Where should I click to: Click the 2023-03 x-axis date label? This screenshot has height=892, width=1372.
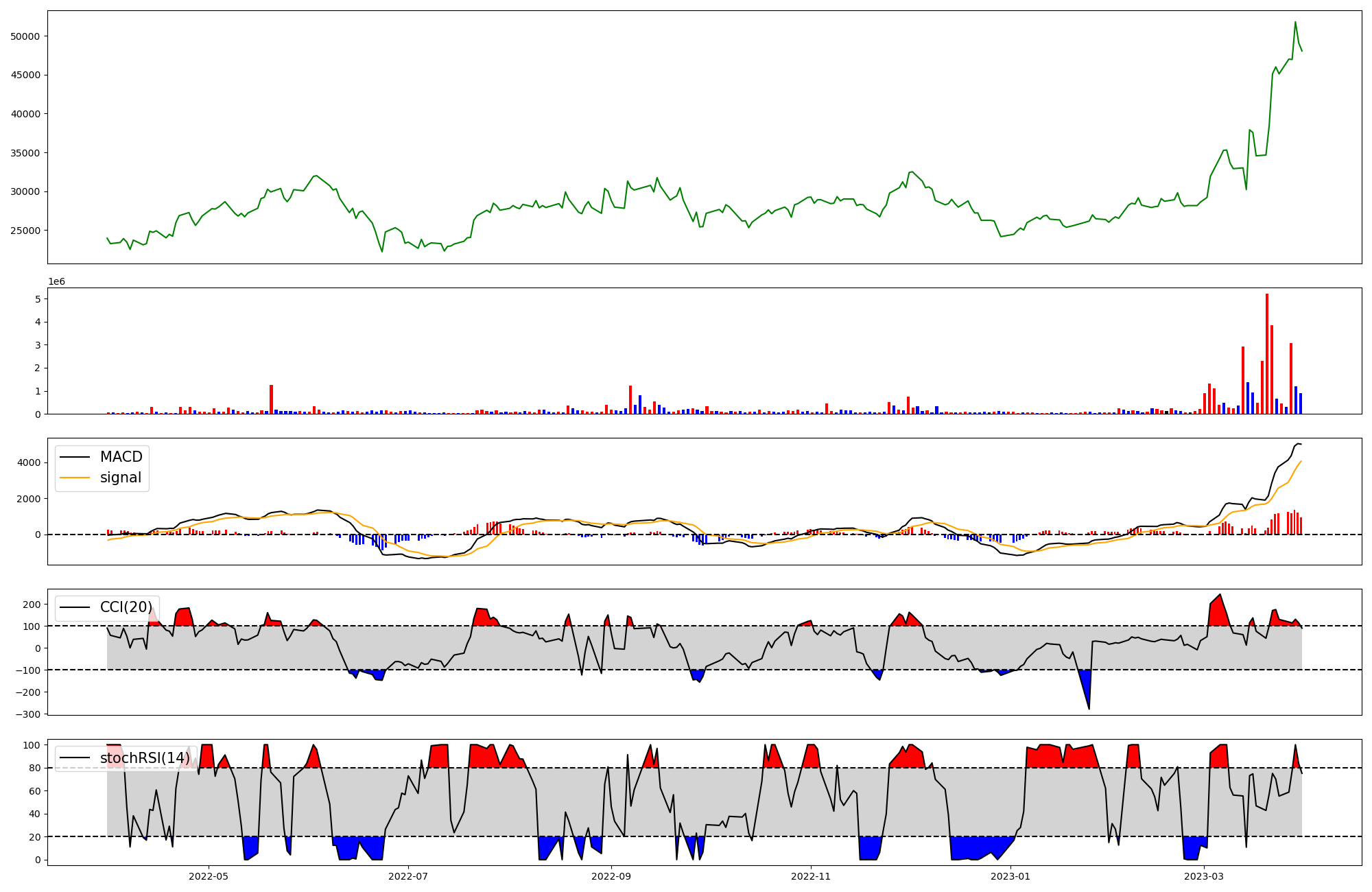coord(1204,876)
